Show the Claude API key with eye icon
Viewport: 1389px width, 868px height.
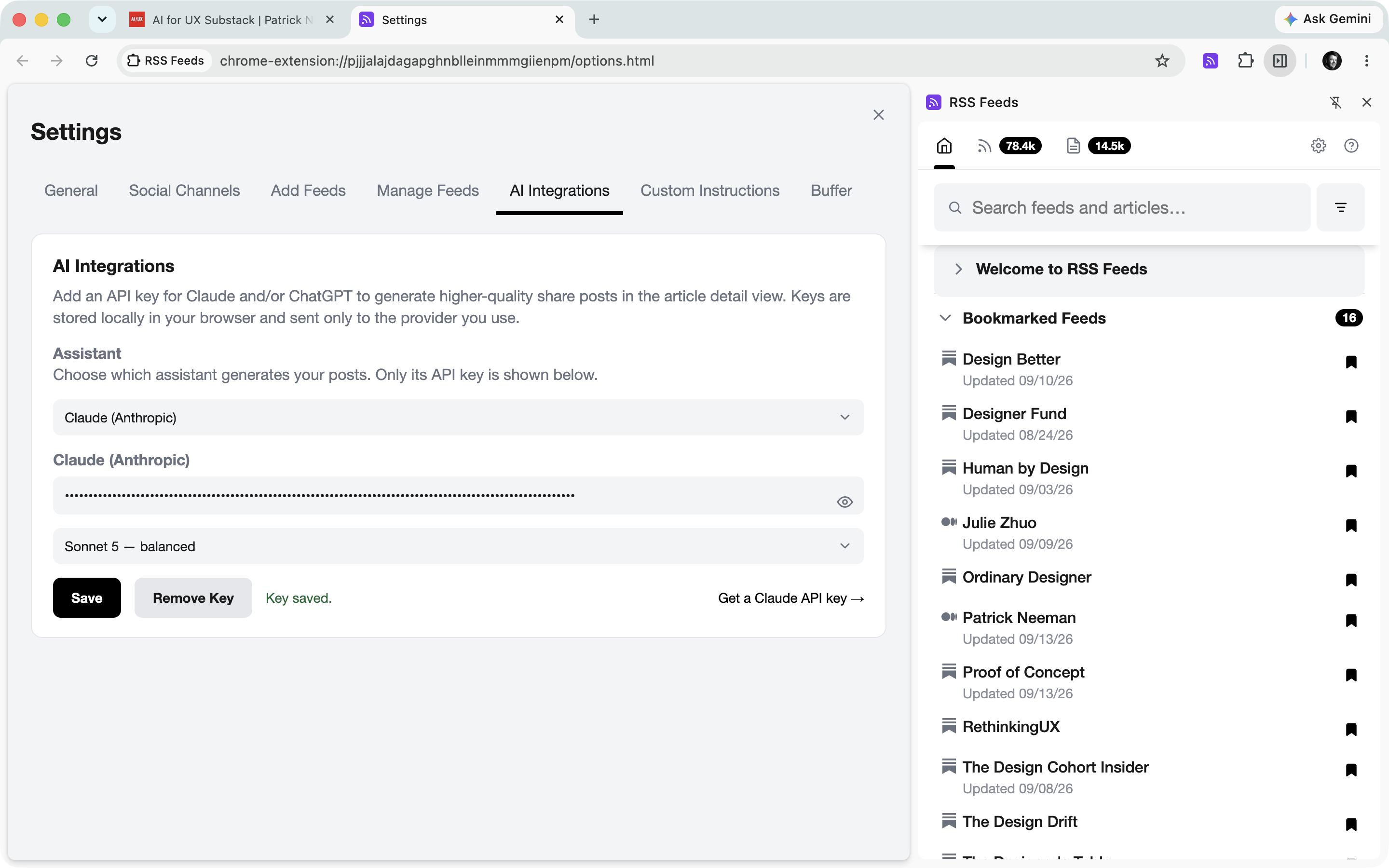[844, 502]
